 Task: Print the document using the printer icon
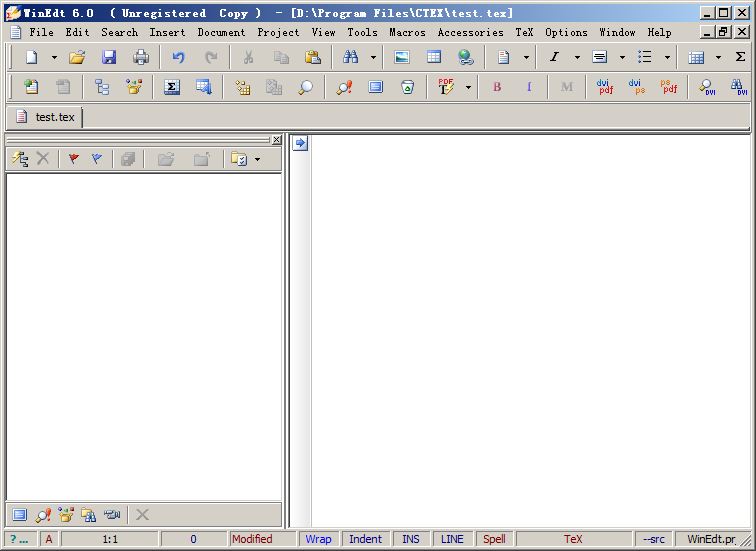coord(141,57)
